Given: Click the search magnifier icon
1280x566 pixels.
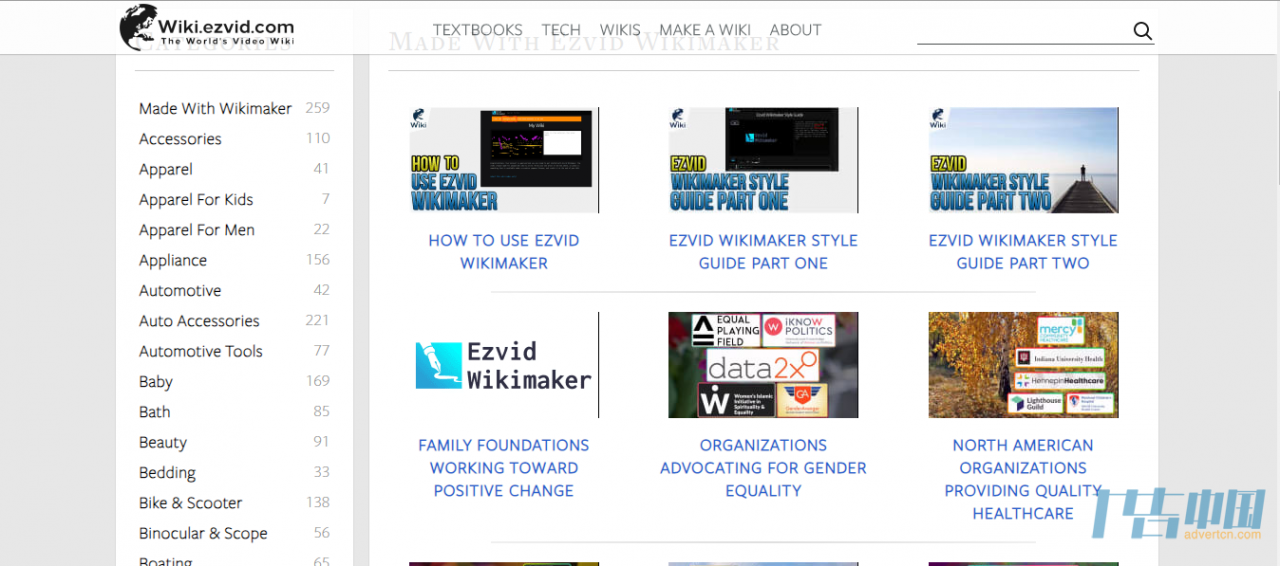Looking at the screenshot, I should [1142, 31].
